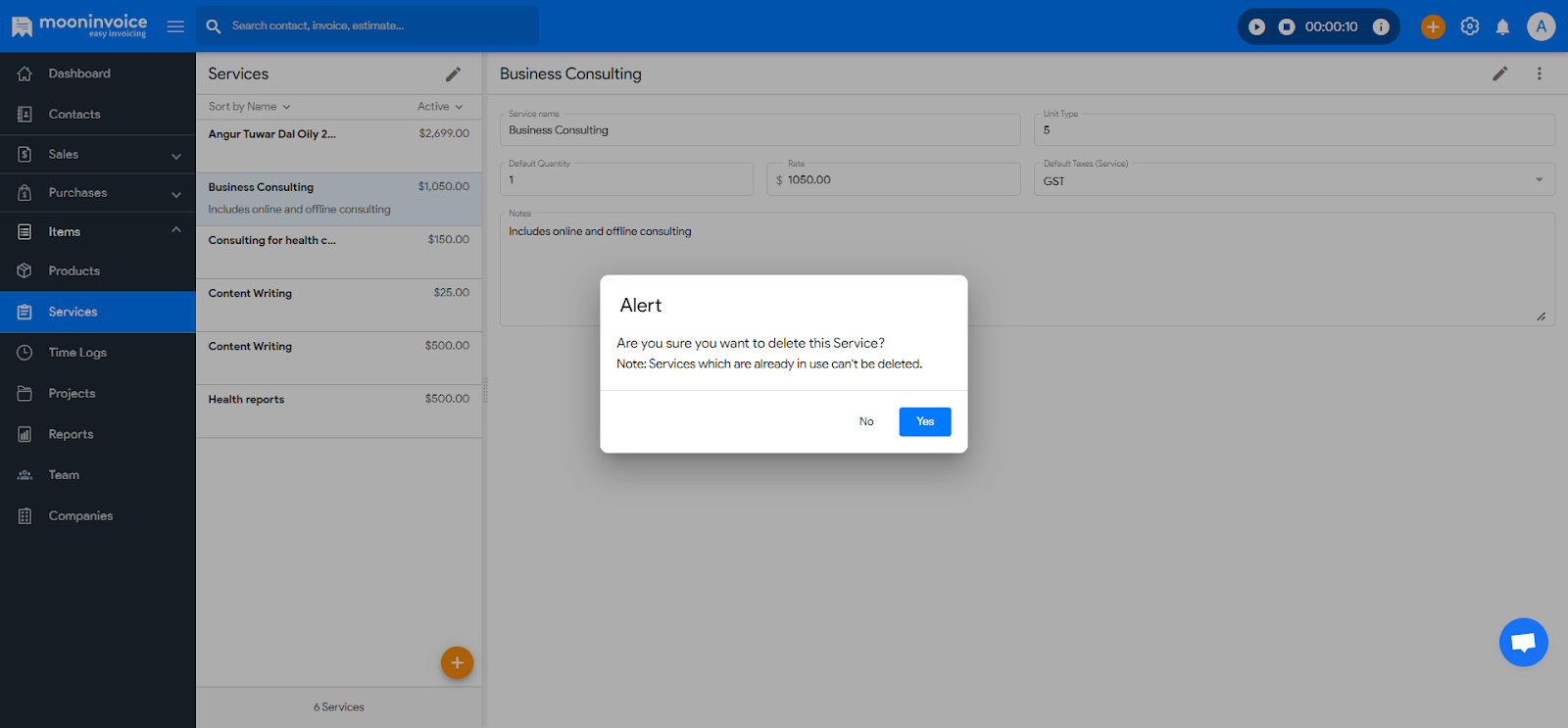Open the Active filter dropdown
1568x728 pixels.
pos(440,107)
